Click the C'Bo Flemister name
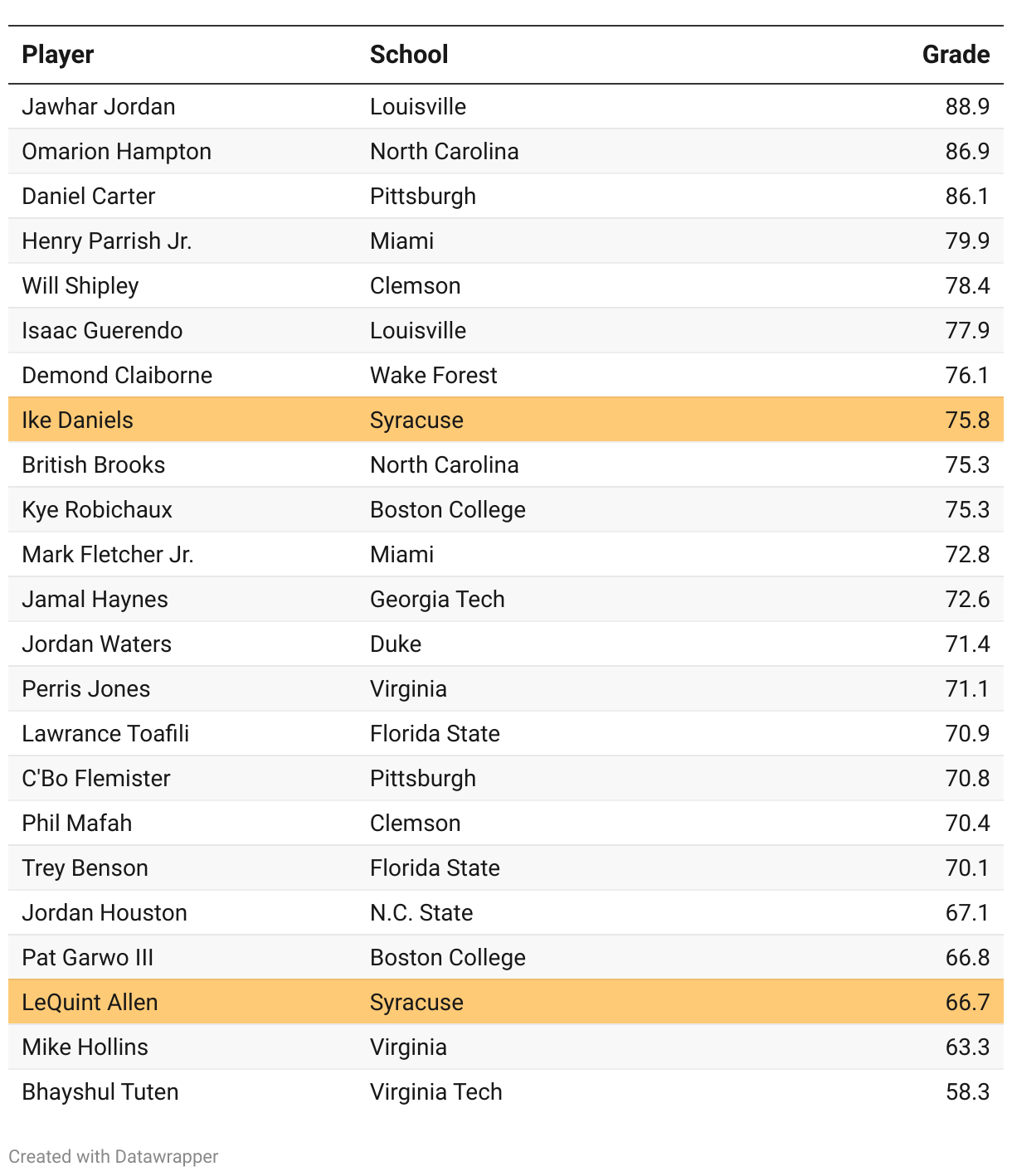Viewport: 1012px width, 1176px height. [96, 779]
